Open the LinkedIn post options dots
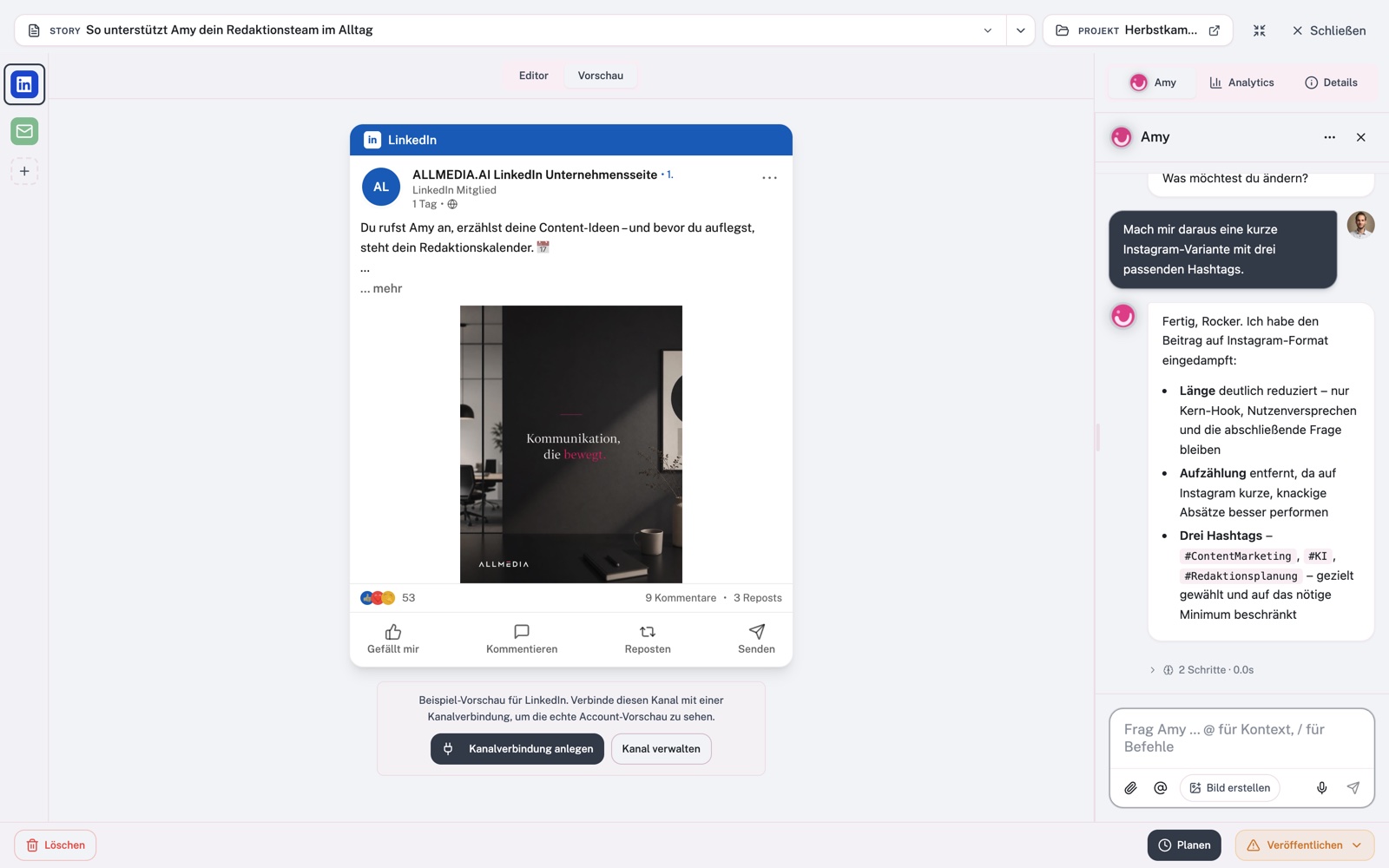This screenshot has width=1389, height=868. pyautogui.click(x=769, y=177)
